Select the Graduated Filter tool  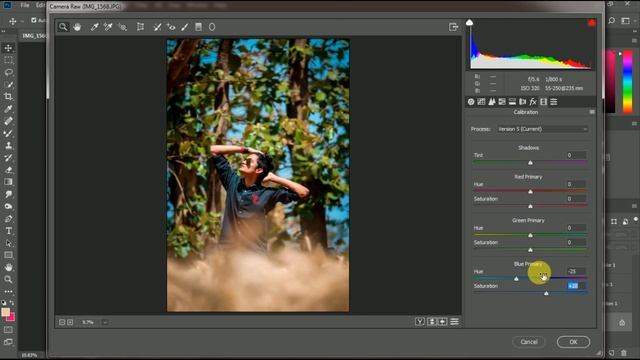pos(198,27)
